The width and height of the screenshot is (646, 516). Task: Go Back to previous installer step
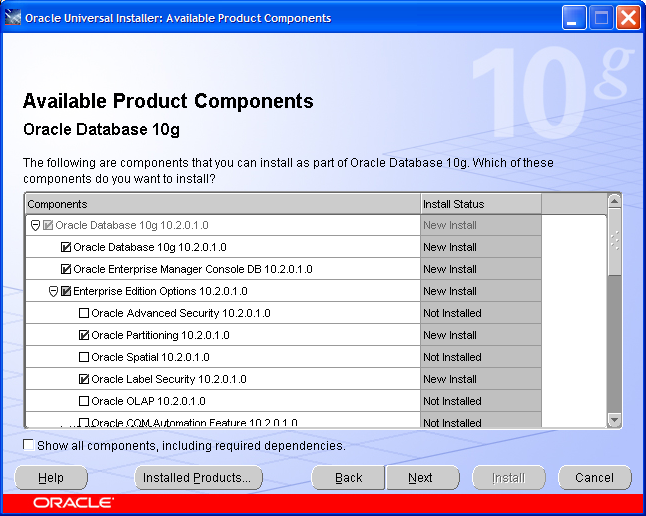point(348,478)
